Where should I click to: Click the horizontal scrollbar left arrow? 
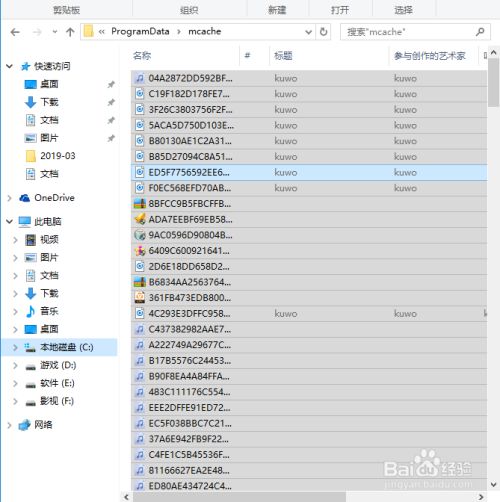click(x=127, y=497)
